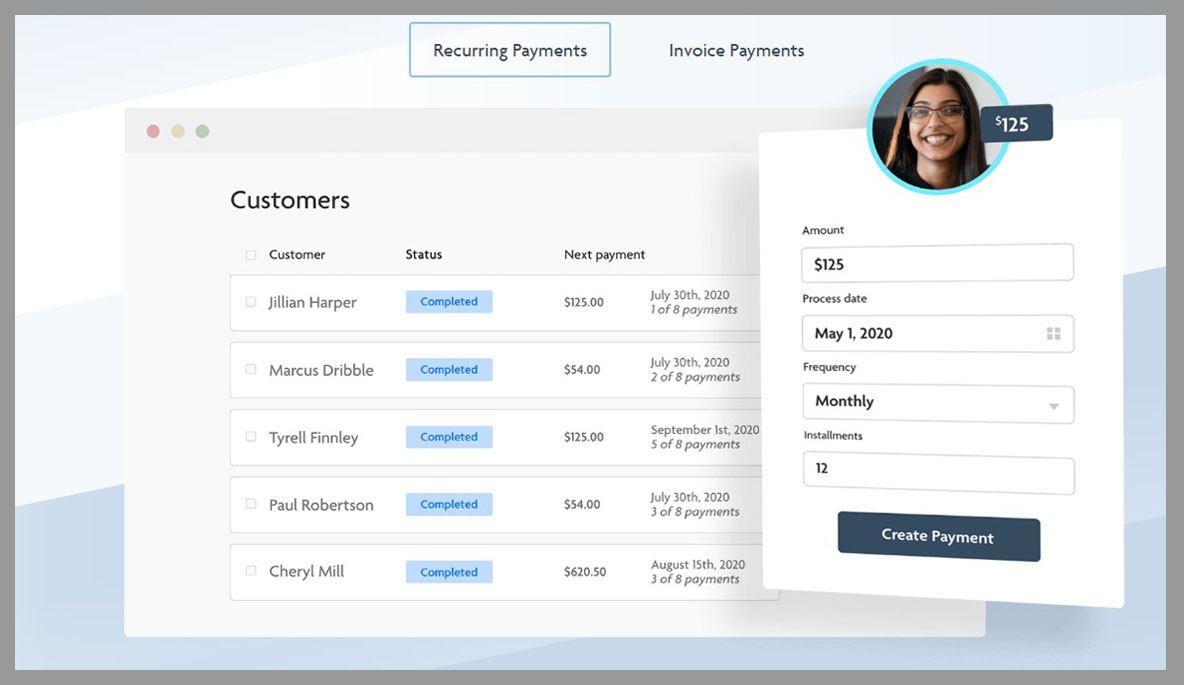Click $54.00 amount in Marcus Dribble's row
1184x685 pixels.
582,369
